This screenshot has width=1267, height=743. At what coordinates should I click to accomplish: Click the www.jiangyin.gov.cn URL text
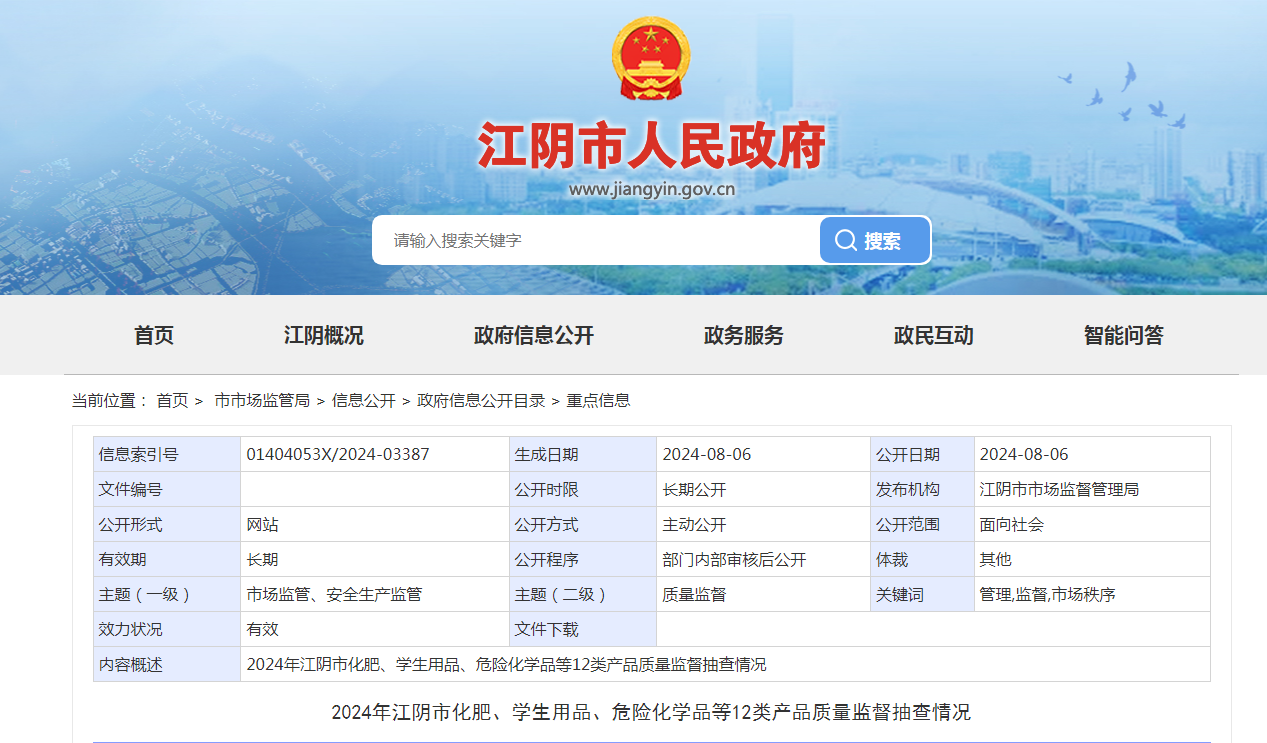pos(651,189)
